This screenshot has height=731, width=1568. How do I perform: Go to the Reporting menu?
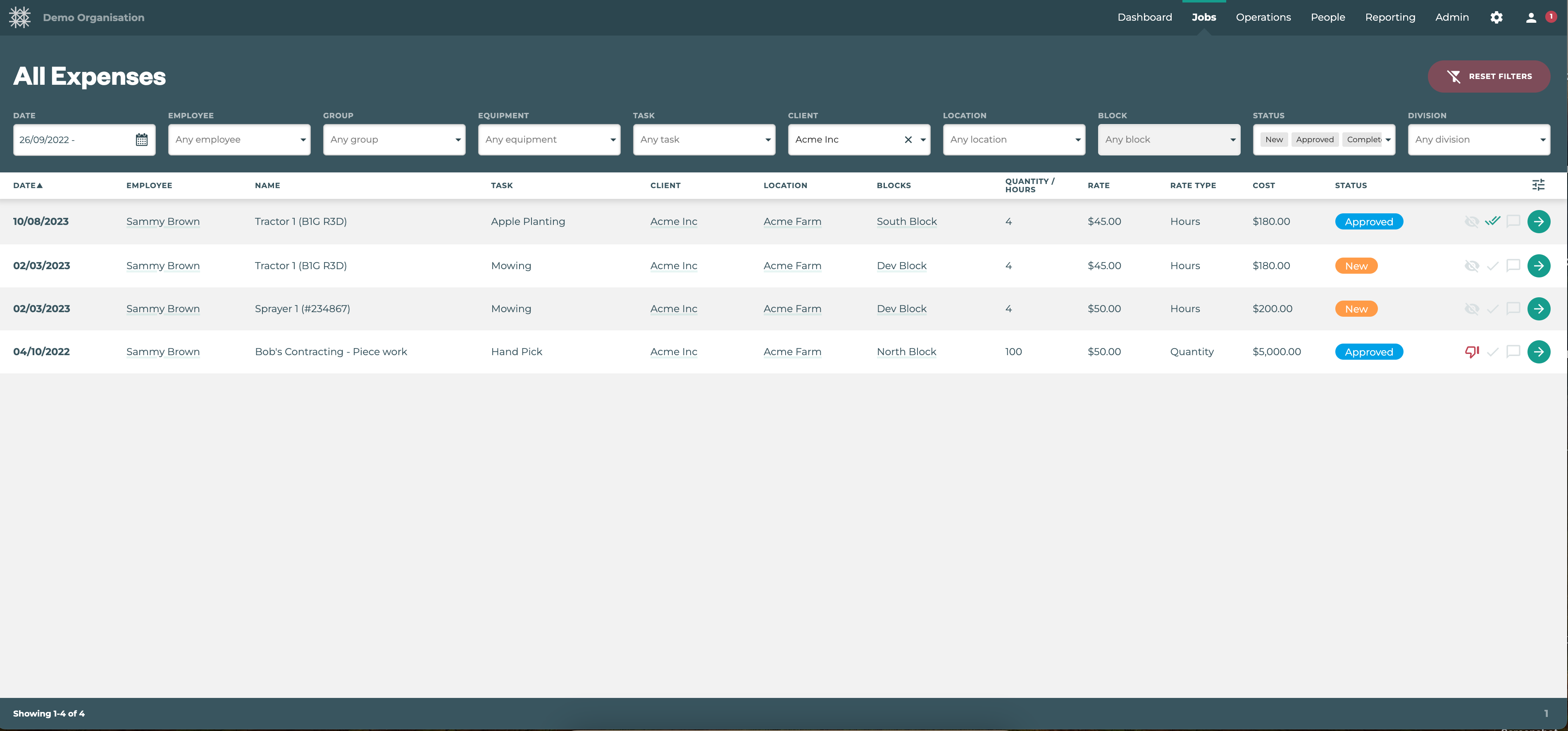pyautogui.click(x=1389, y=18)
